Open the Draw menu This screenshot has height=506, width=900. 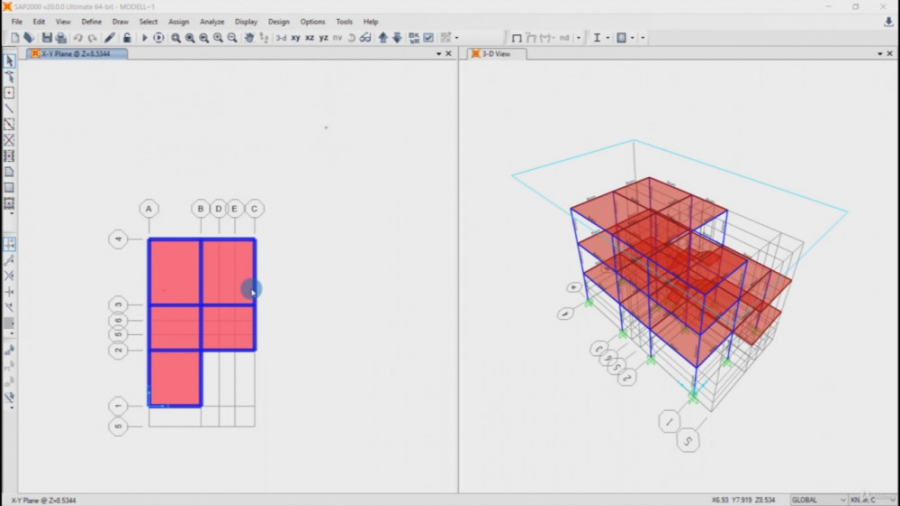point(121,22)
